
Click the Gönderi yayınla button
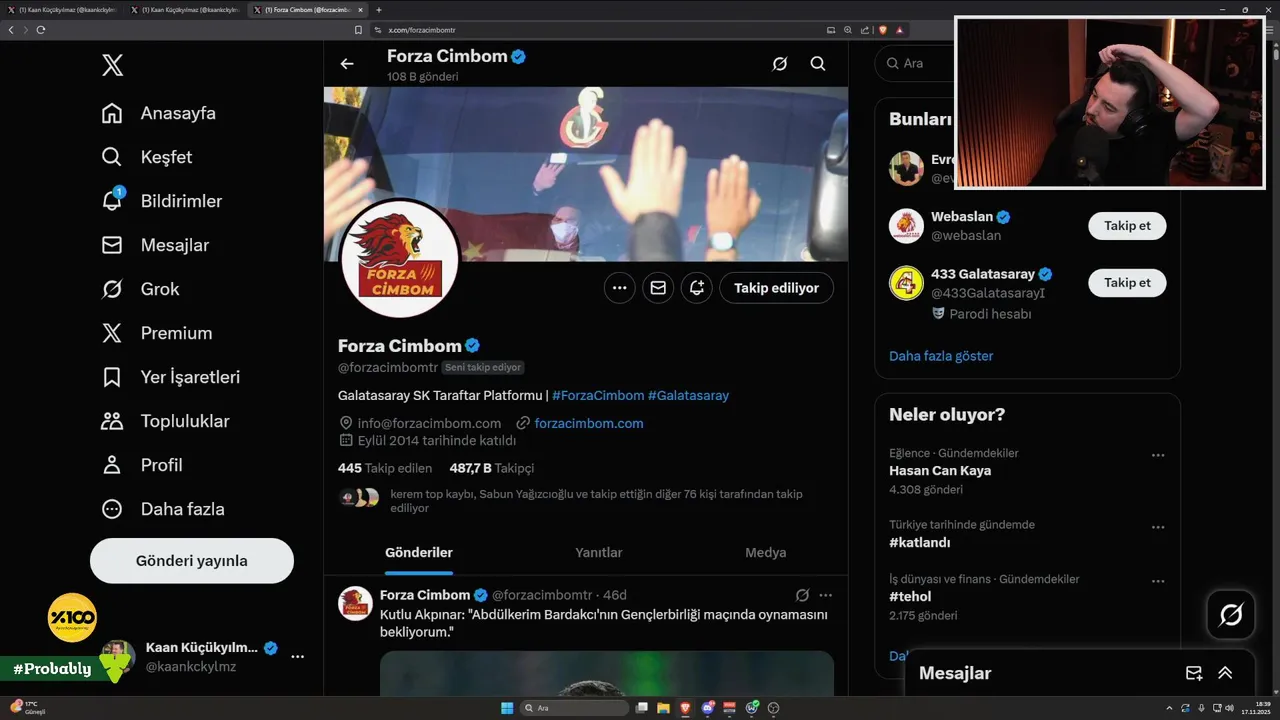pyautogui.click(x=192, y=561)
